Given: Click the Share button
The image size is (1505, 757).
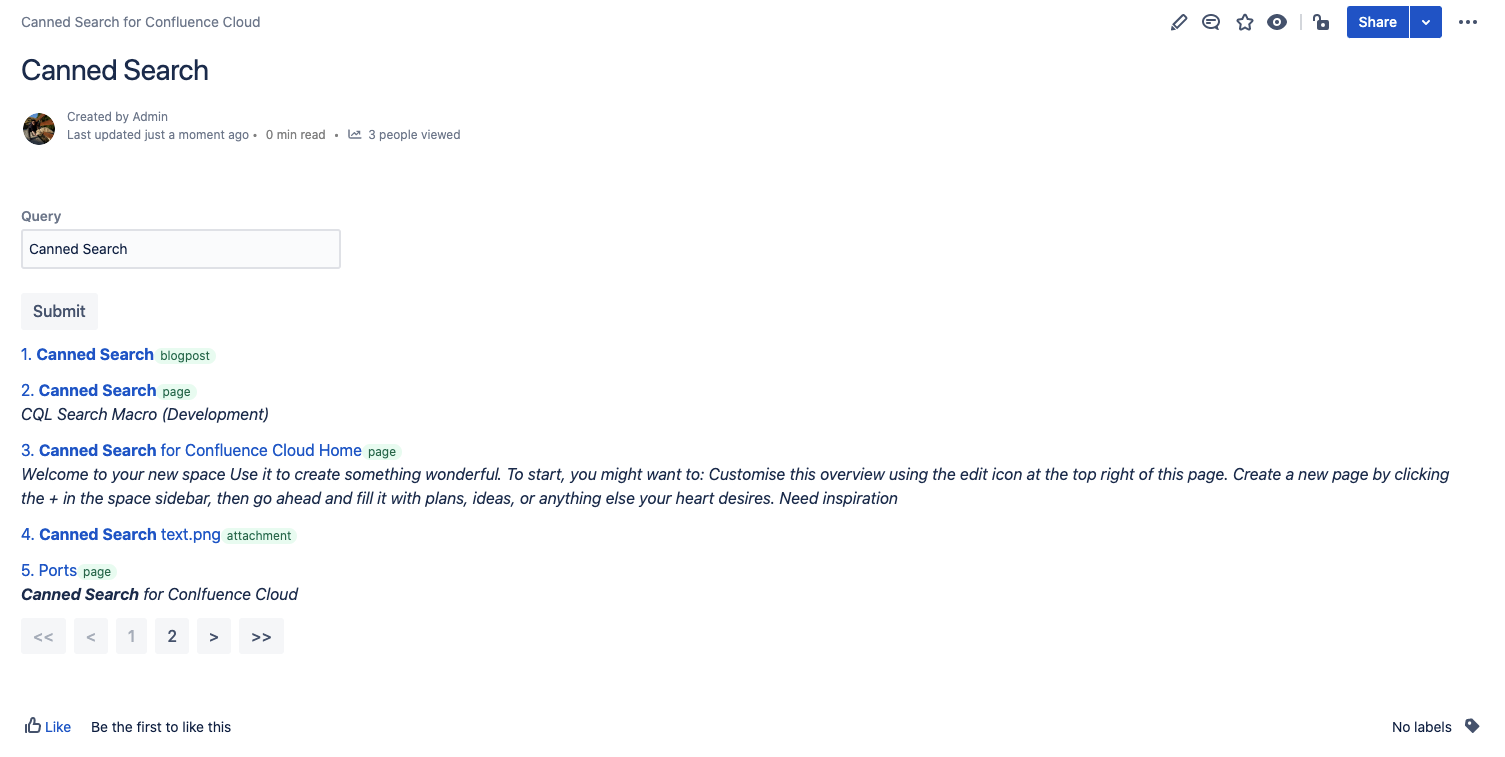Looking at the screenshot, I should point(1377,22).
